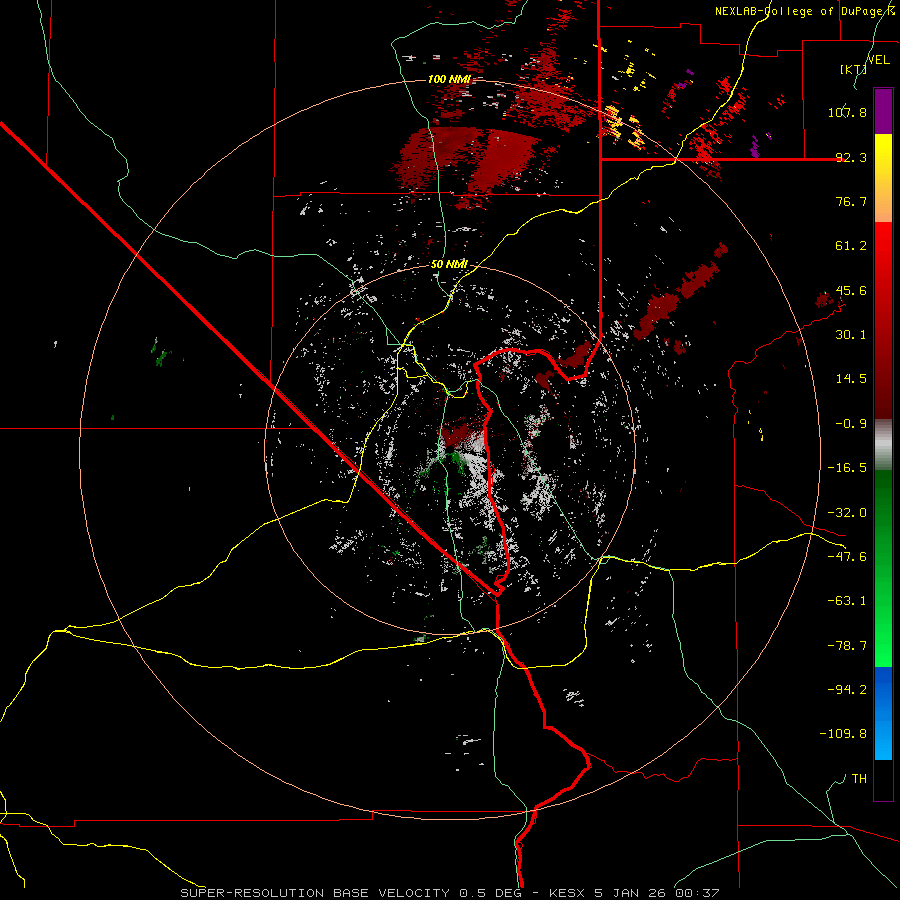900x900 pixels.
Task: Click the 30.1 velocity scale label
Action: click(x=851, y=335)
